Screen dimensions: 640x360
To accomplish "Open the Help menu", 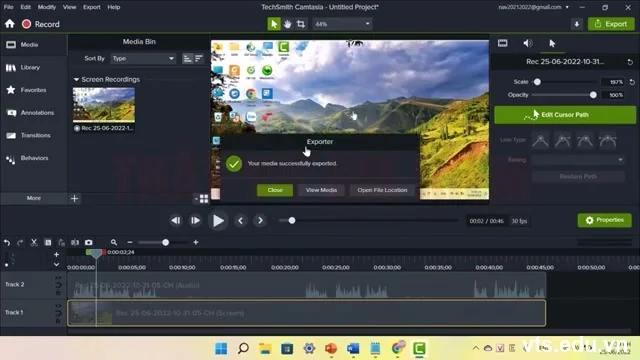I will pyautogui.click(x=113, y=7).
